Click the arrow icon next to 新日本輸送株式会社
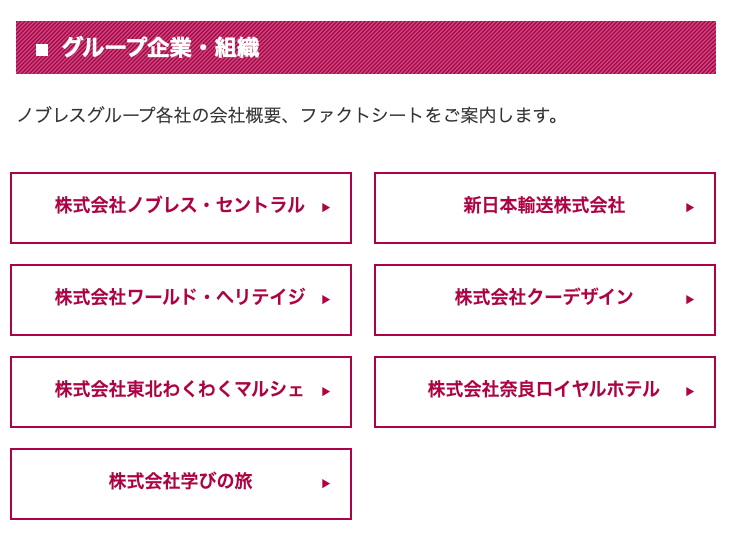Viewport: 732px width, 548px height. pyautogui.click(x=690, y=208)
